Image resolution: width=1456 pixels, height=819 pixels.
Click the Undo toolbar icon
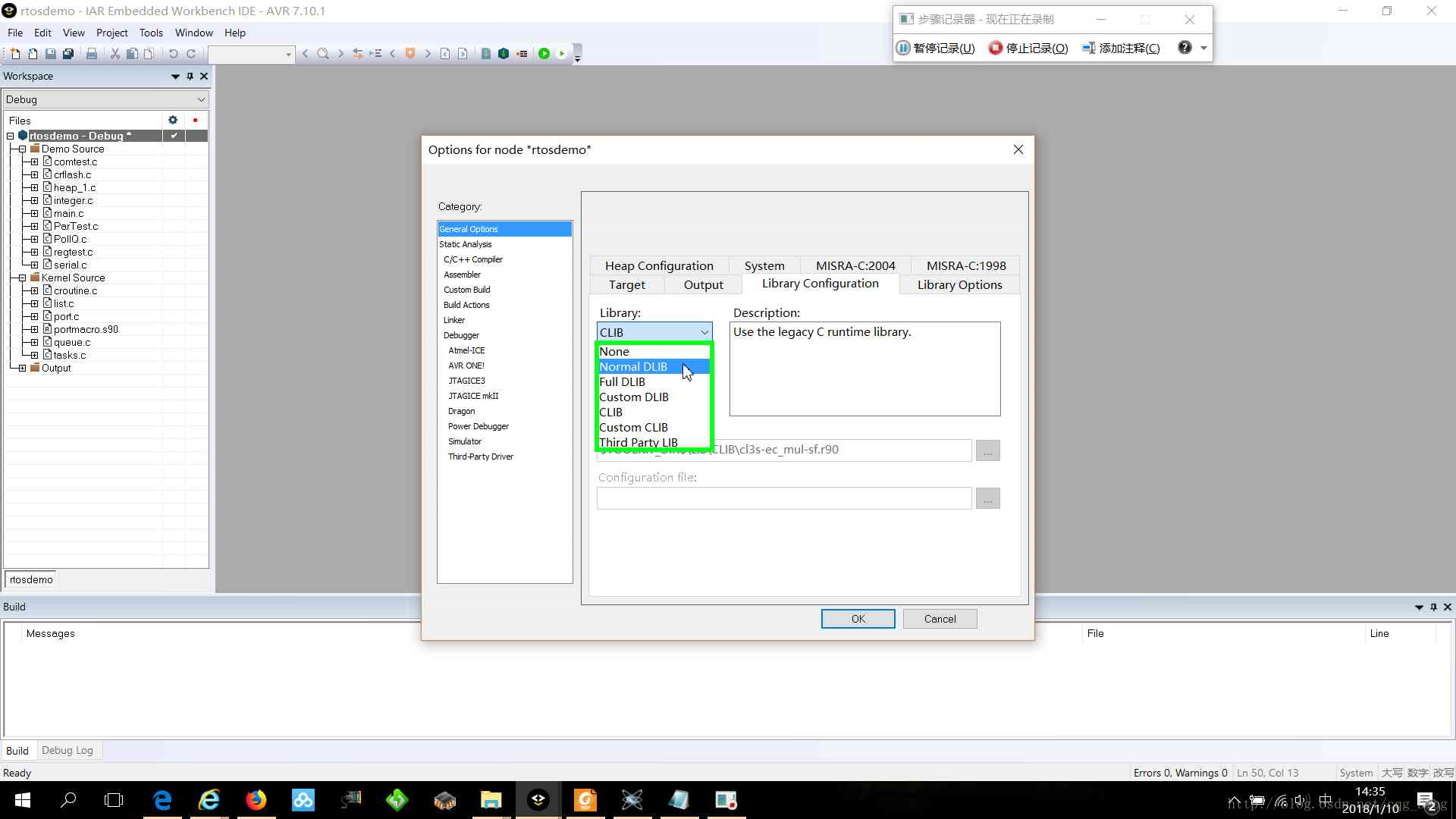tap(173, 54)
